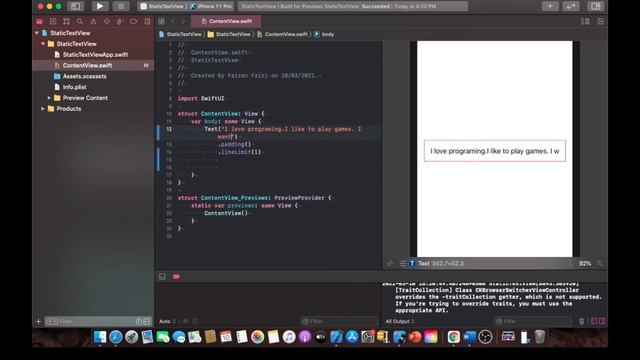
Task: Hide the debug area toggle icon
Action: [162, 277]
